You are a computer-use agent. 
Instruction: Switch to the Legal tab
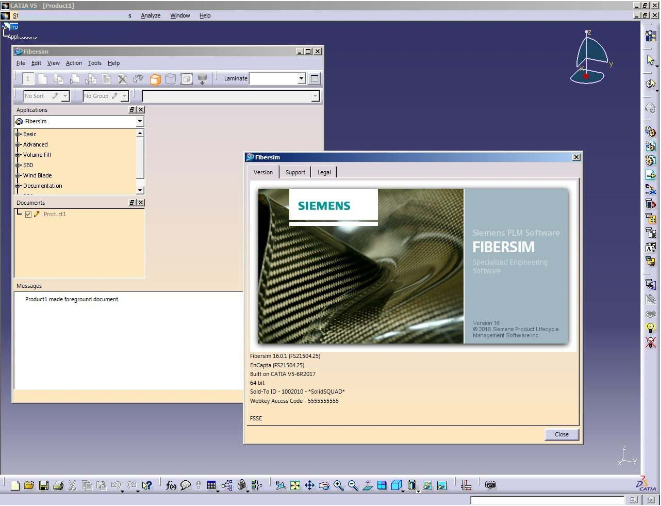coord(324,172)
